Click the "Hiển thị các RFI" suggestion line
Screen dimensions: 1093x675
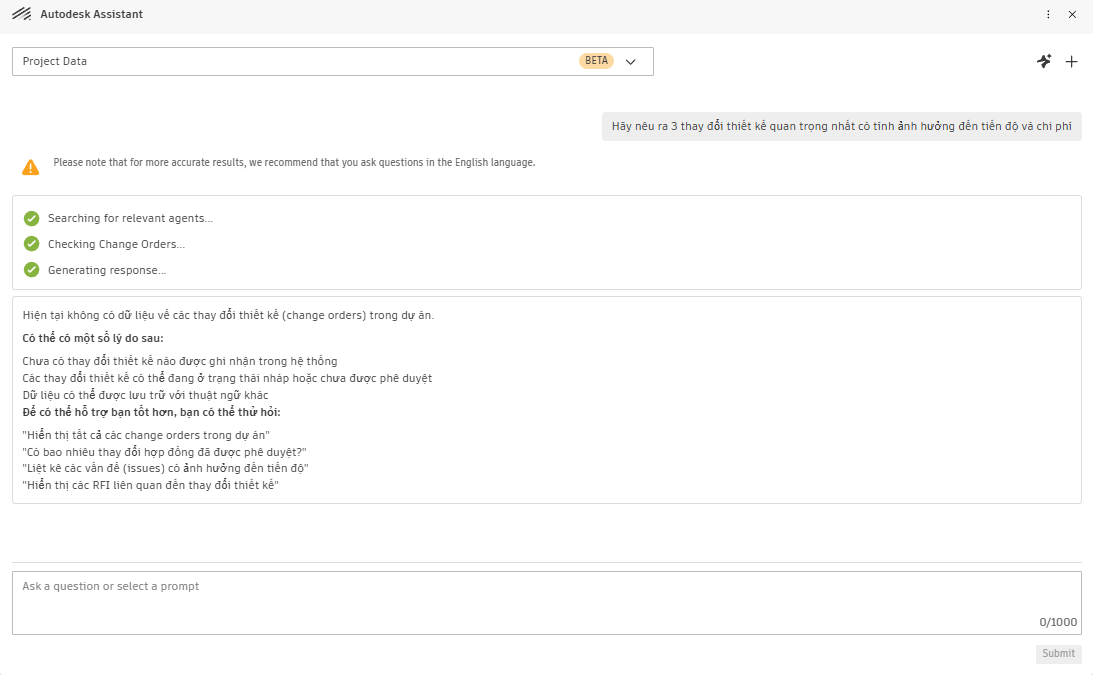coord(151,485)
